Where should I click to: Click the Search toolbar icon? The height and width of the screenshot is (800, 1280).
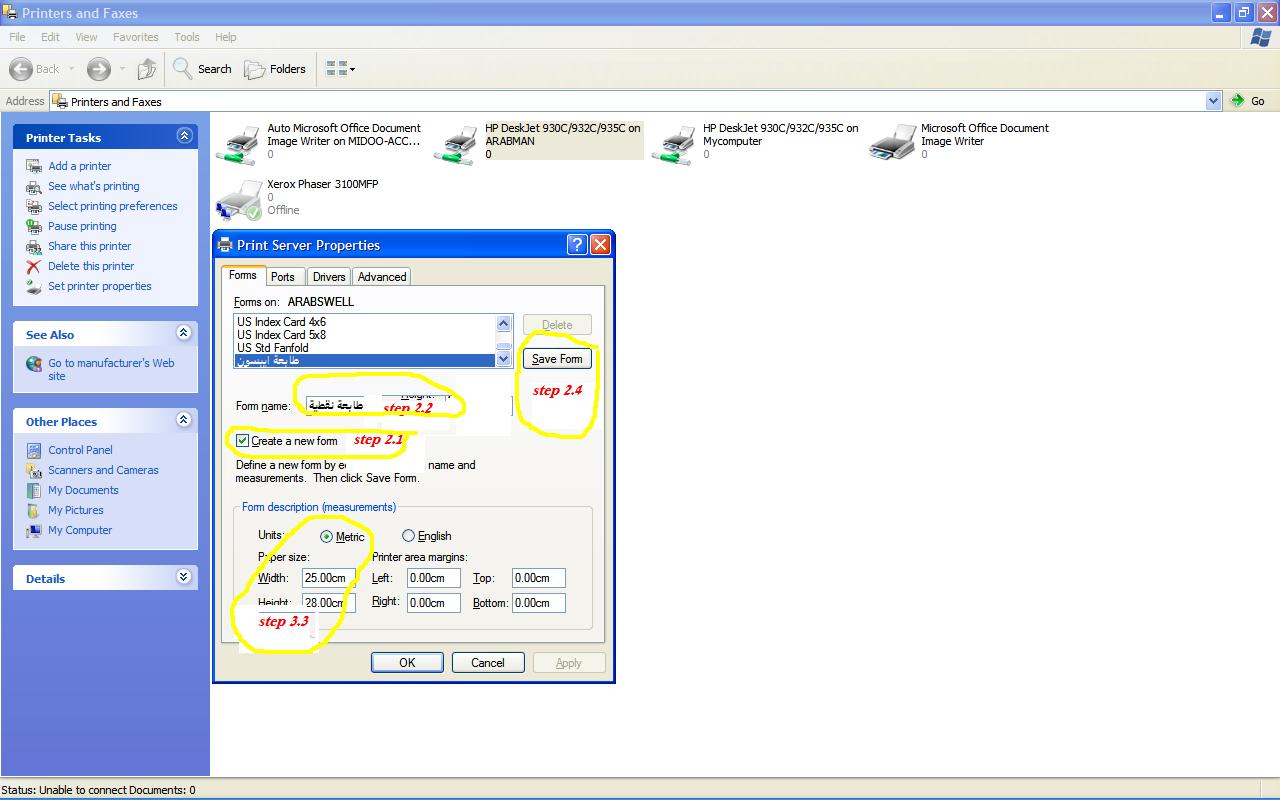[x=183, y=69]
